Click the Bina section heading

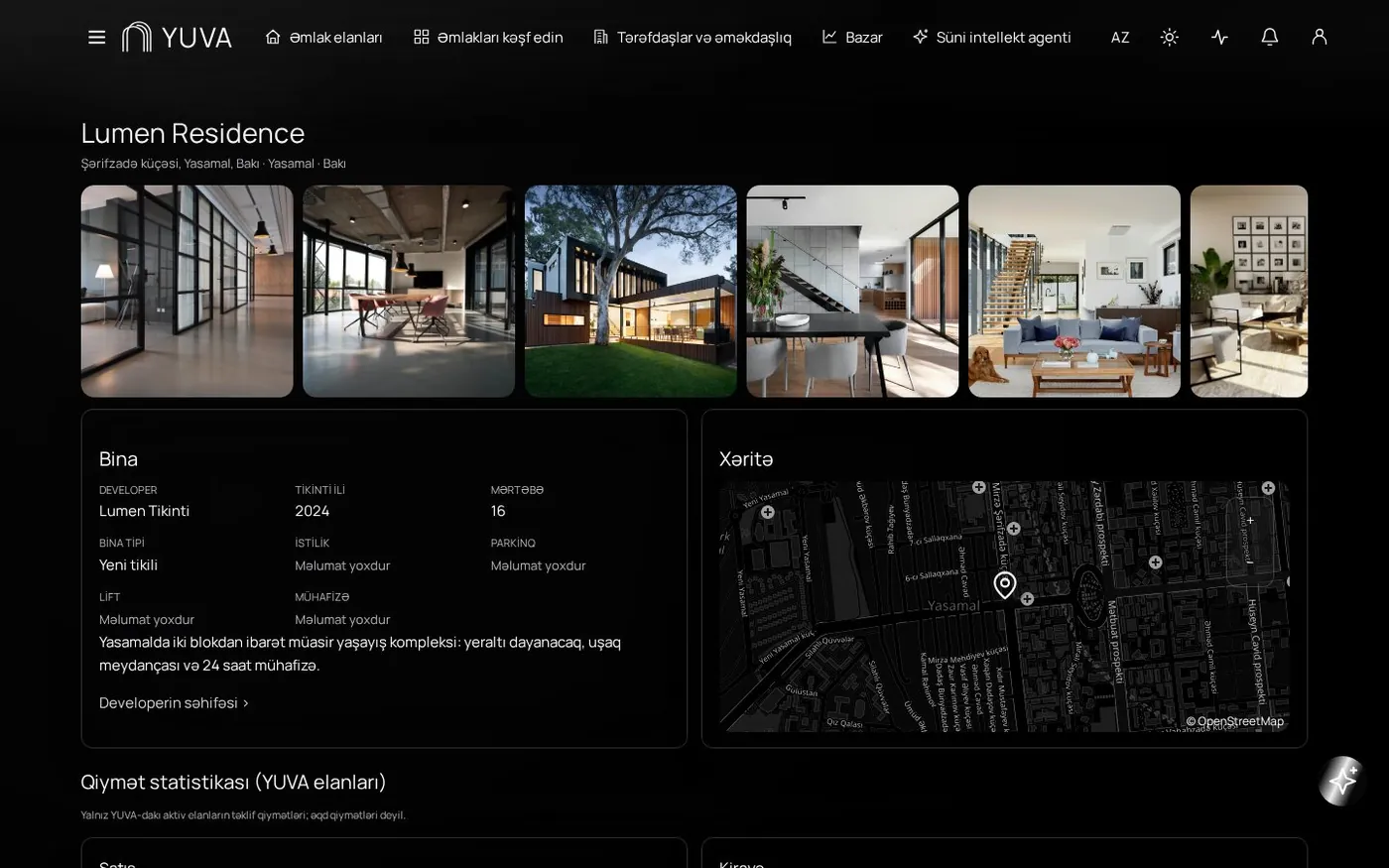[118, 459]
